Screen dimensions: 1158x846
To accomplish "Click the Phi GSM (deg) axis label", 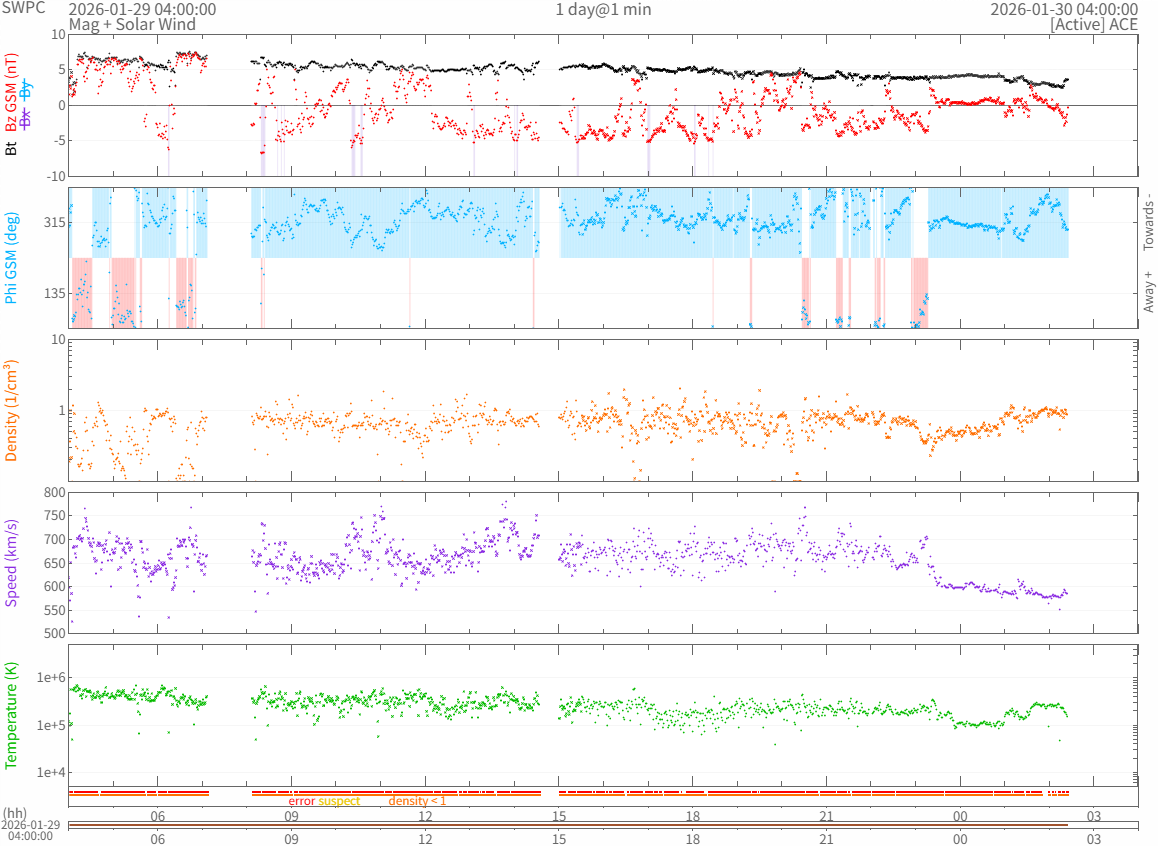I will tap(11, 258).
